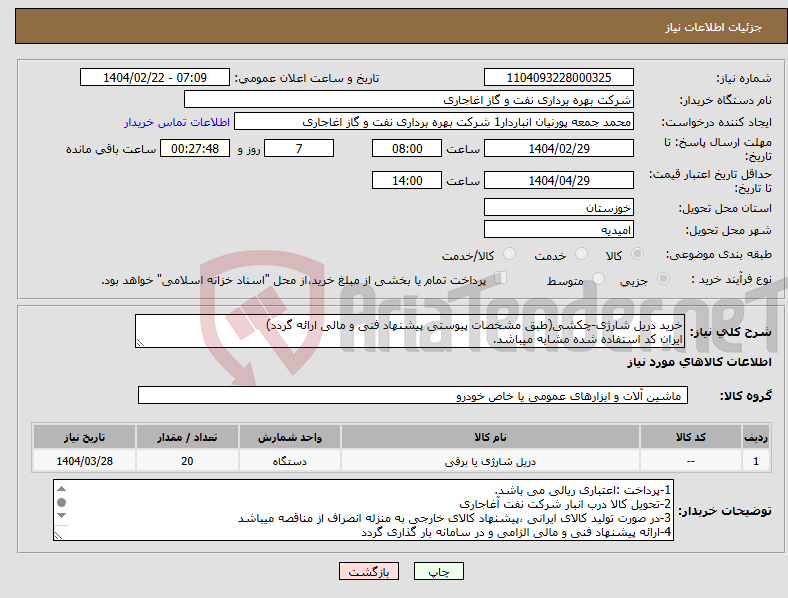Click the remaining days field showing 7
The width and height of the screenshot is (788, 598).
[x=299, y=148]
